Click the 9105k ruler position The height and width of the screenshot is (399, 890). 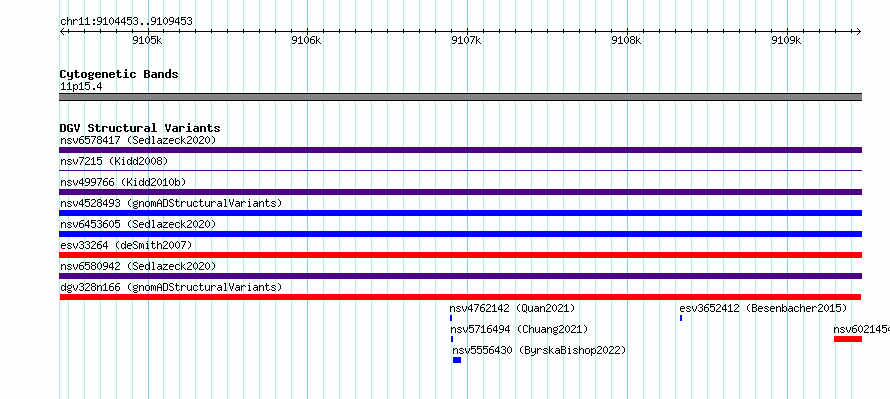click(147, 40)
